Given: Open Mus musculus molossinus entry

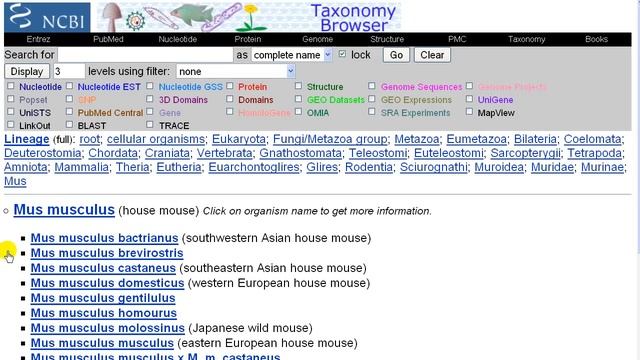Looking at the screenshot, I should point(108,328).
